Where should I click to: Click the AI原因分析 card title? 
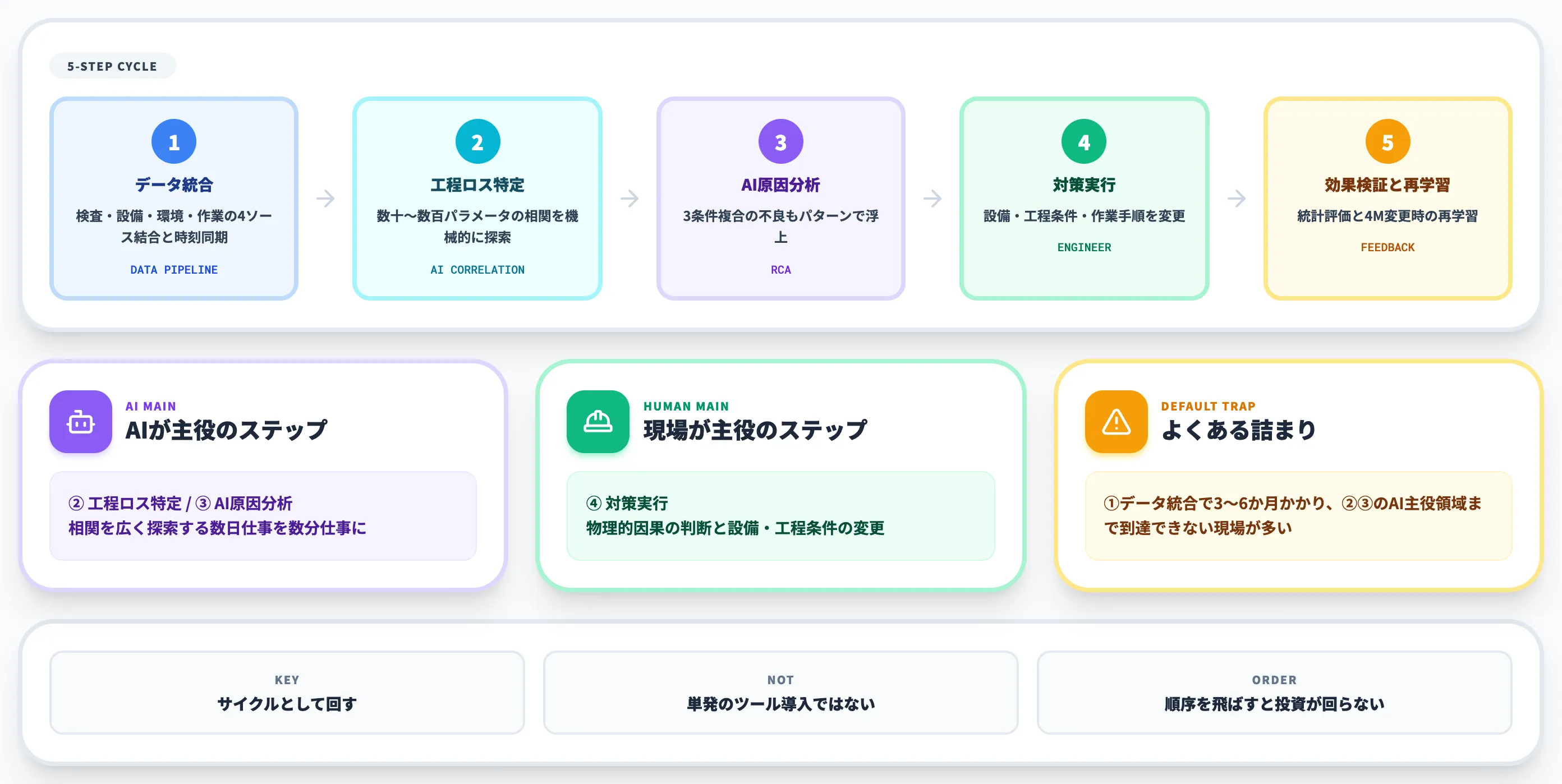click(781, 185)
